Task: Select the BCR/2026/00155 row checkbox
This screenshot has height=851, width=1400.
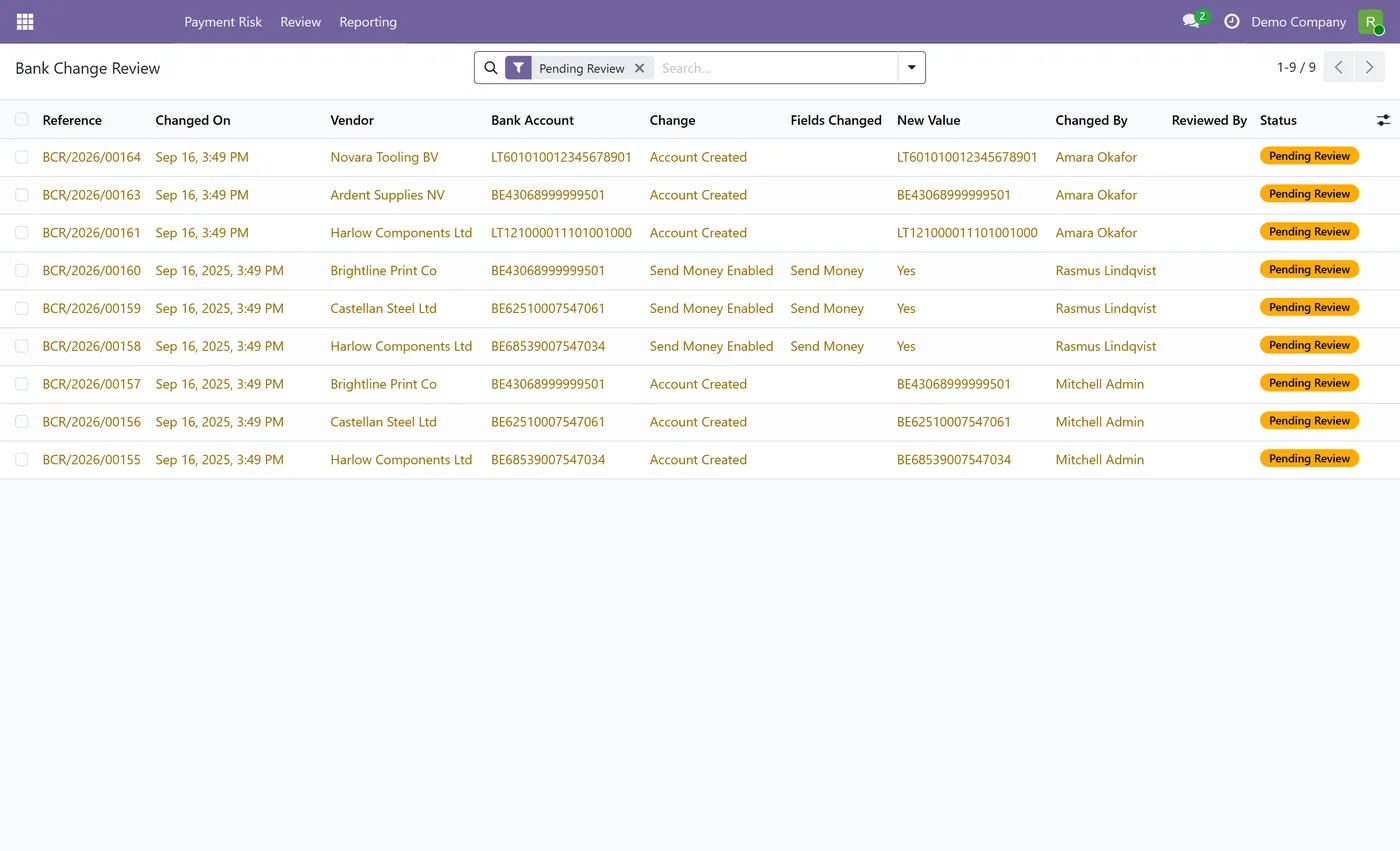Action: tap(22, 460)
